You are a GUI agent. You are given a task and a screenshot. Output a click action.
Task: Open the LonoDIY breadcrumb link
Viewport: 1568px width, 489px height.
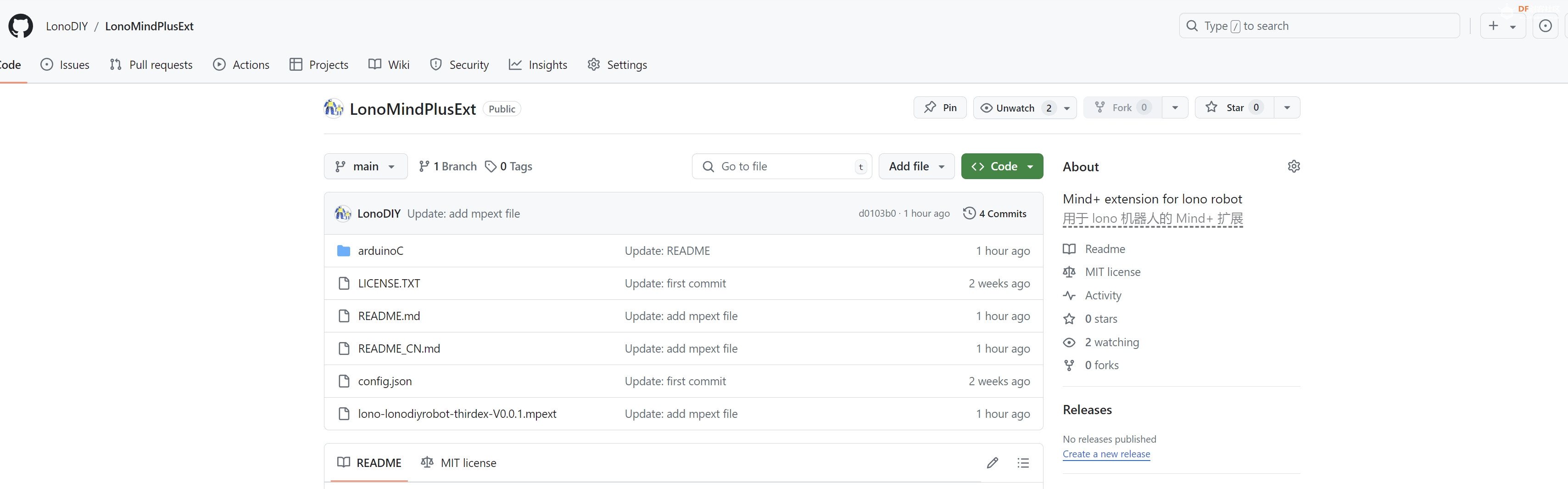[67, 26]
